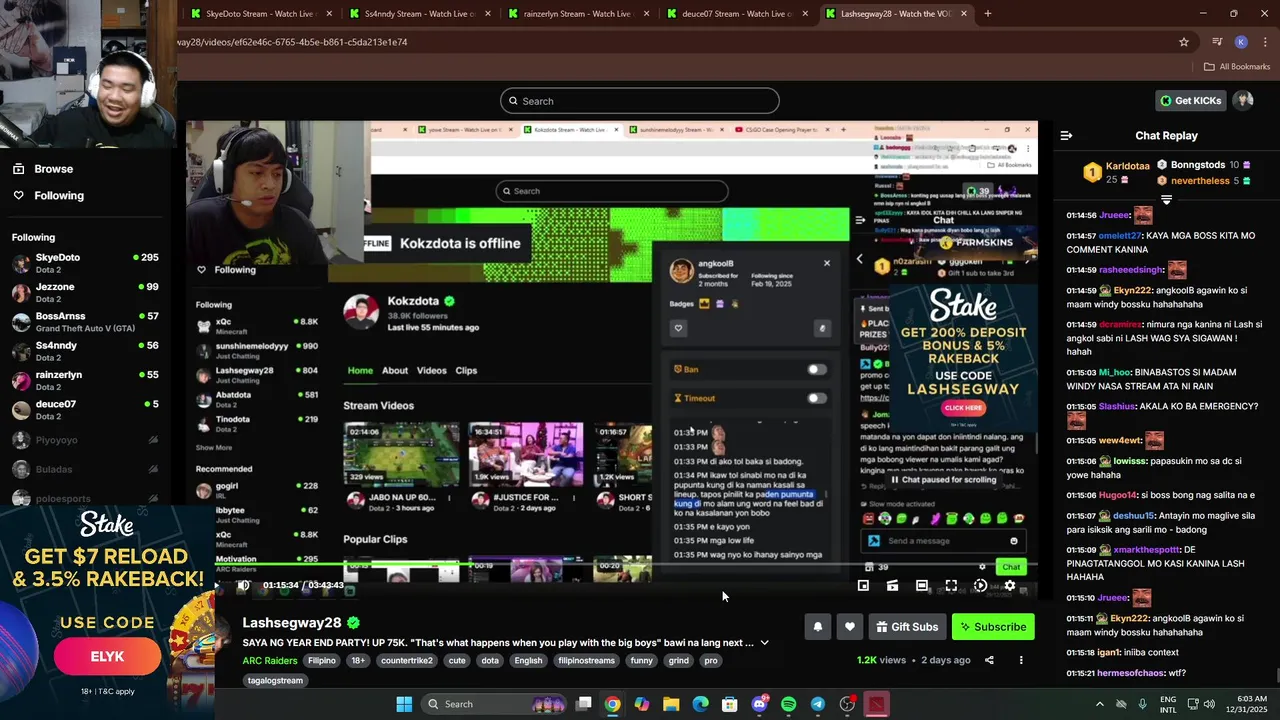Expand the chat gifters leaderboard
Viewport: 1280px width, 720px height.
point(1166,200)
